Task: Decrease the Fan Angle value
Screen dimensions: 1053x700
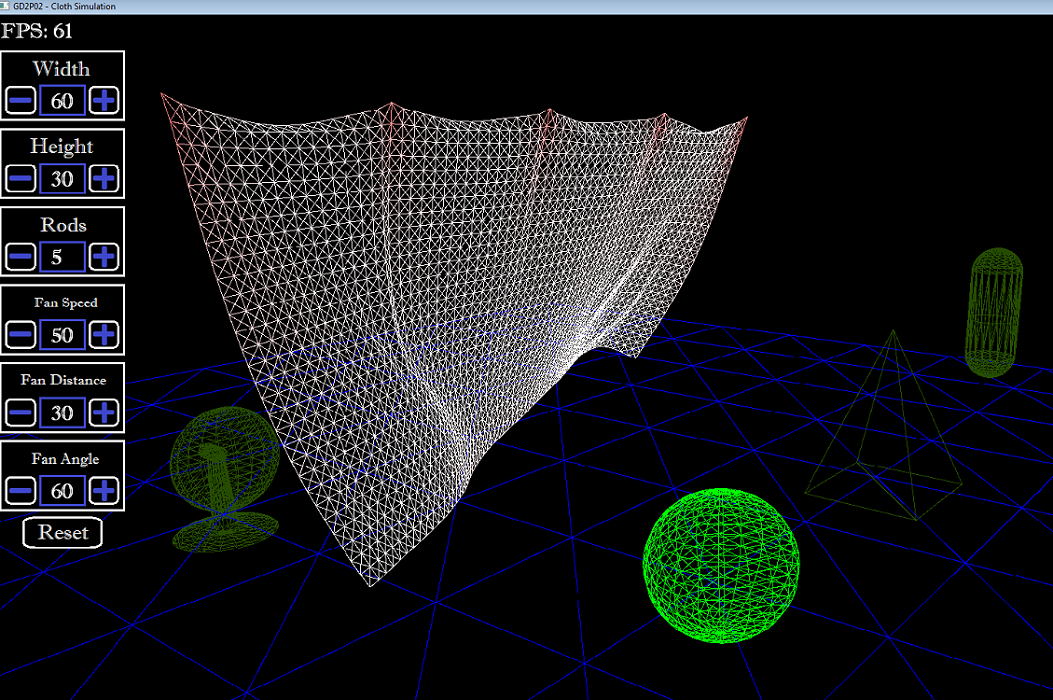Action: pos(21,491)
